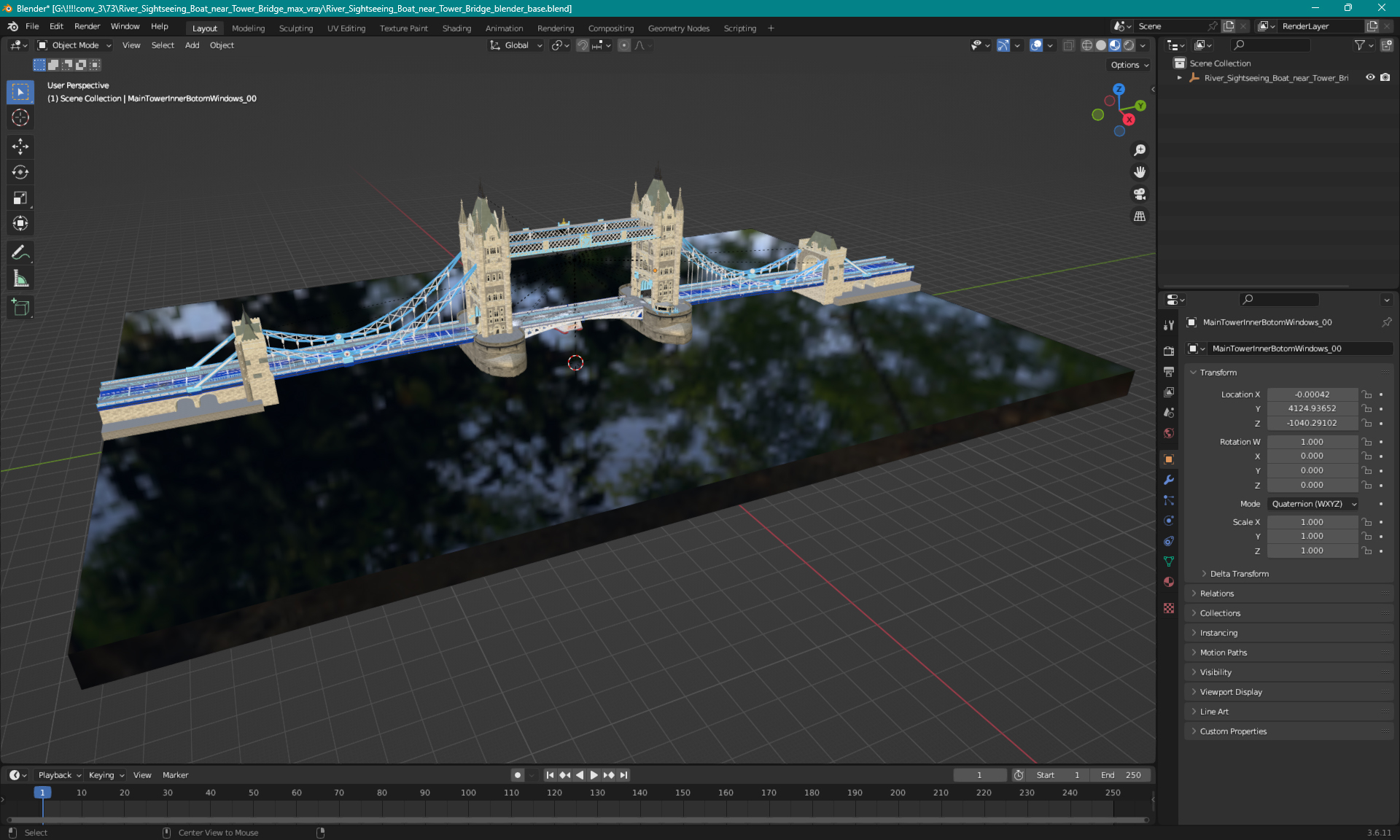Switch to Modeling workspace tab

(x=248, y=28)
